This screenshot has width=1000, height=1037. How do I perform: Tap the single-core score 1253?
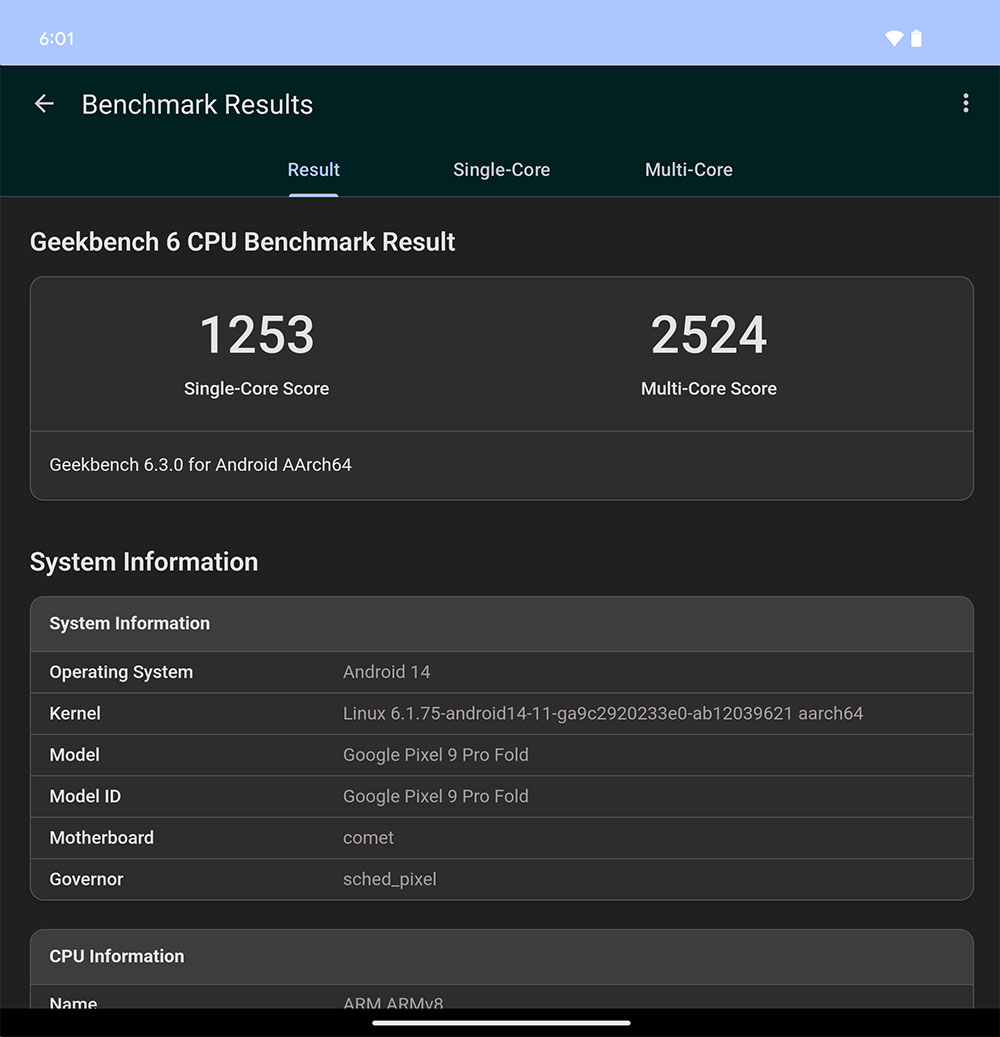257,335
